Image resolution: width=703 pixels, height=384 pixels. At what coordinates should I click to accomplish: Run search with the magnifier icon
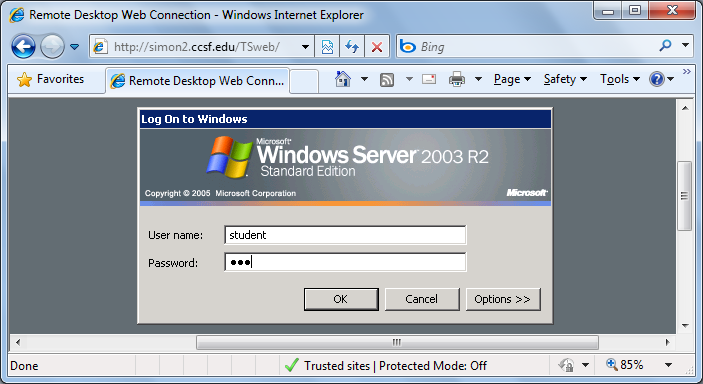pyautogui.click(x=665, y=45)
